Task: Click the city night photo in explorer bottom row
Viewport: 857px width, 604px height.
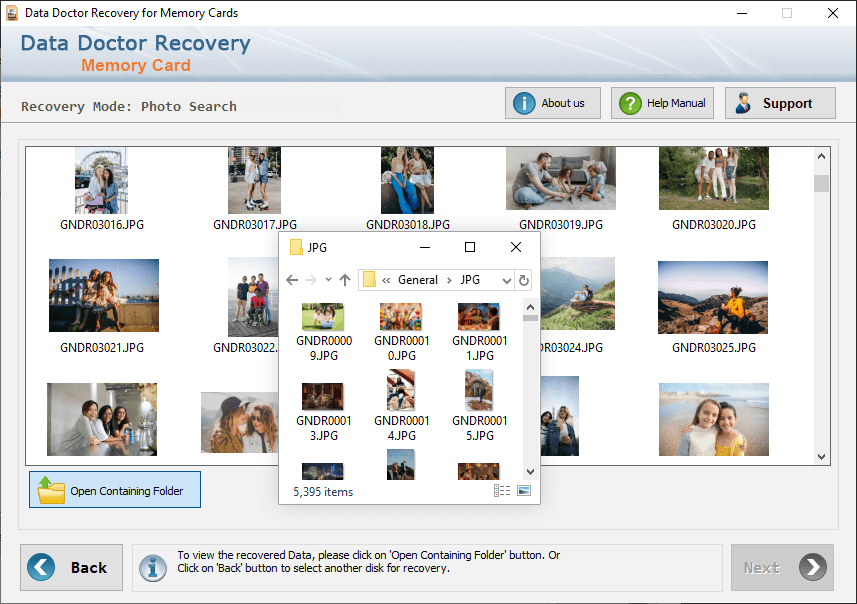Action: pyautogui.click(x=322, y=471)
